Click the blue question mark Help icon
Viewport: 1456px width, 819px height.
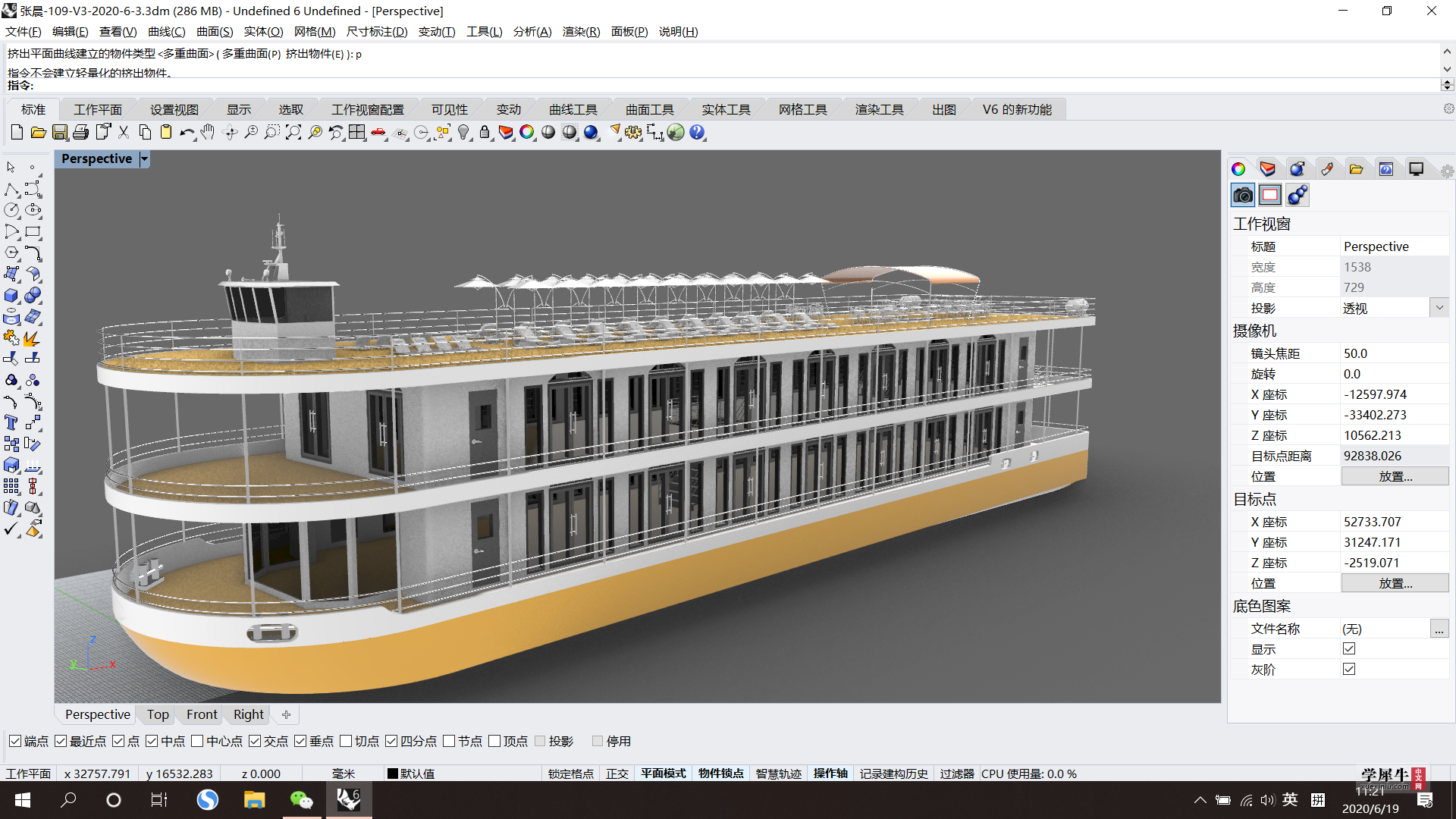click(697, 133)
